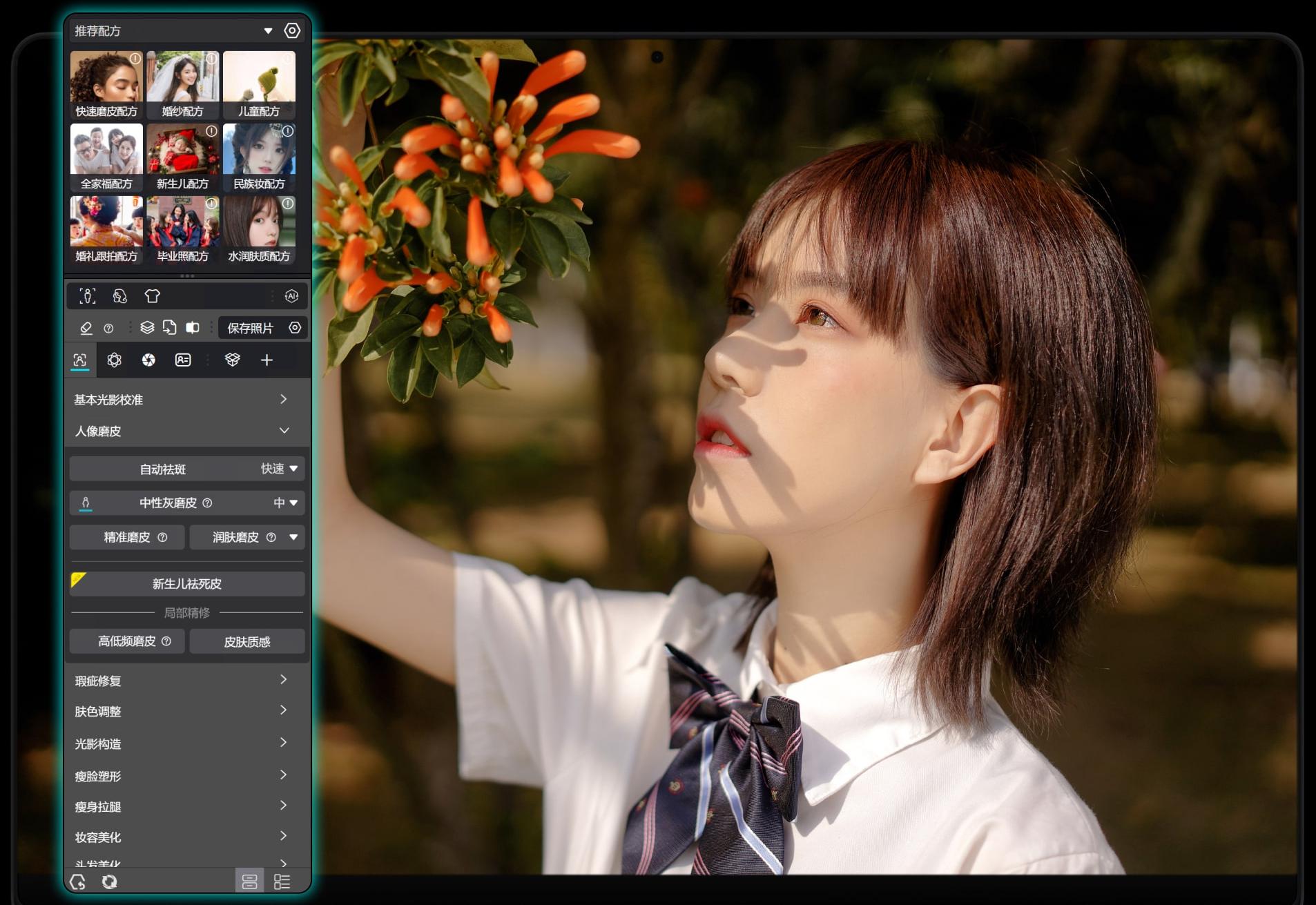The height and width of the screenshot is (905, 1316).
Task: Apply the 水润肤质配方 preset
Action: [x=259, y=230]
